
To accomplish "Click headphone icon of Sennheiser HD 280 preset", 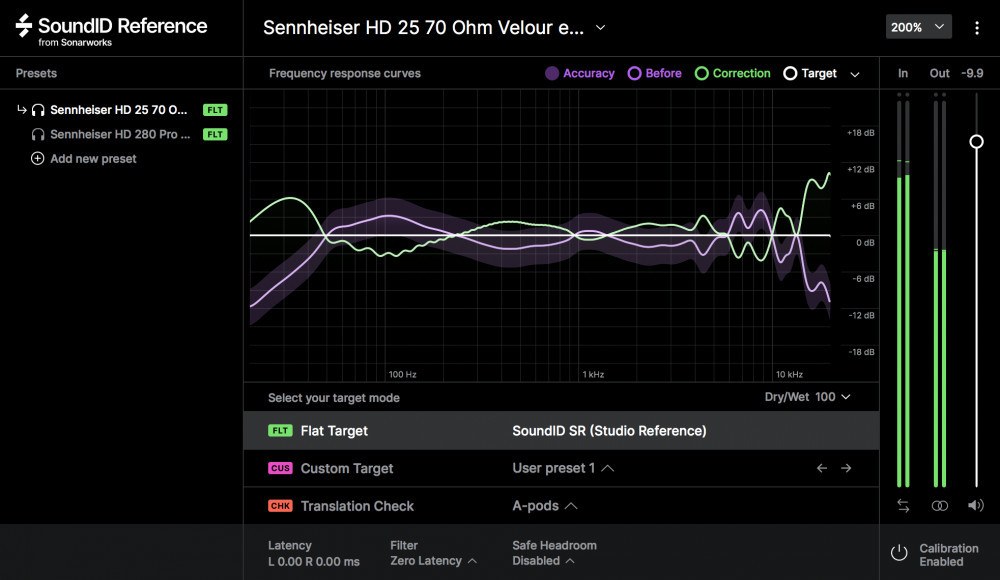I will [x=38, y=135].
